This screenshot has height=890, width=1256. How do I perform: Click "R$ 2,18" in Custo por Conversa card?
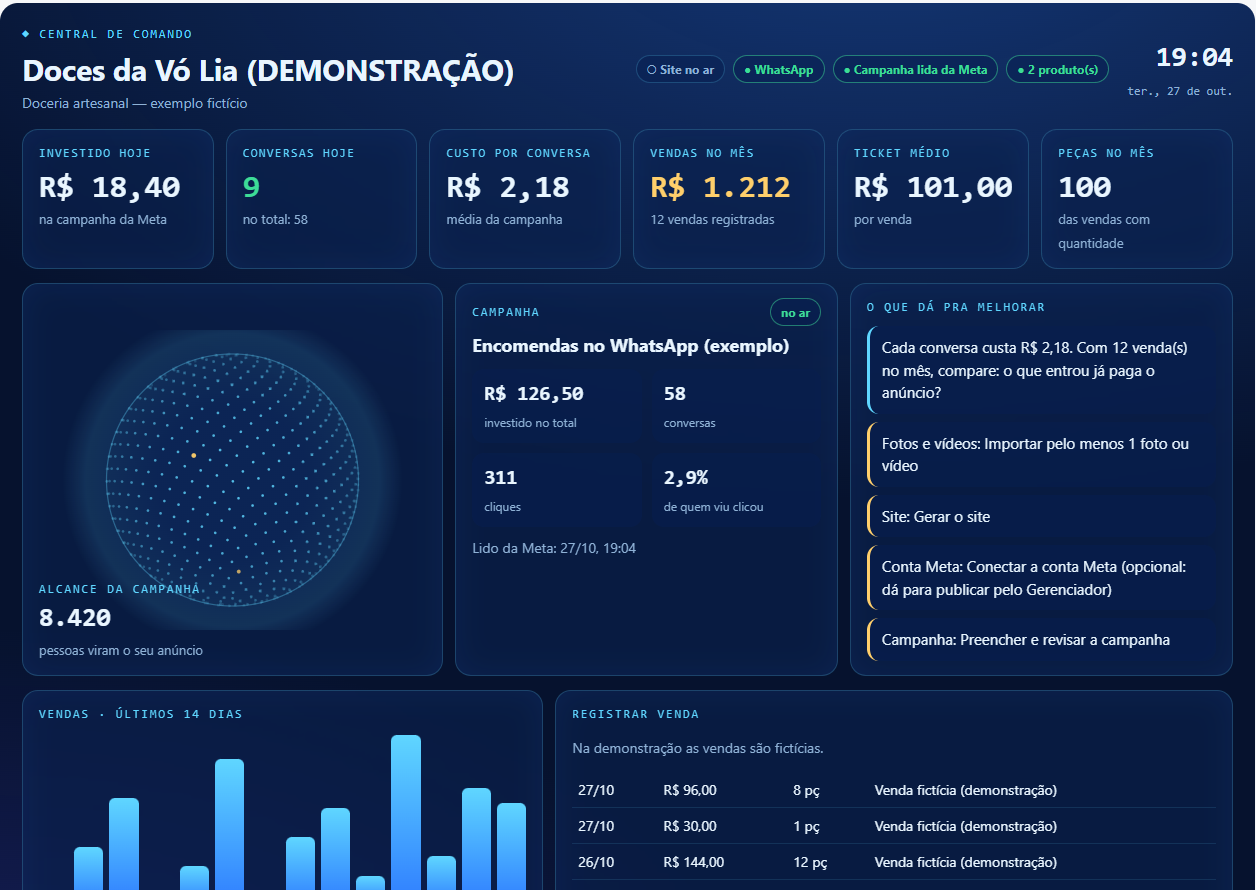[x=508, y=187]
